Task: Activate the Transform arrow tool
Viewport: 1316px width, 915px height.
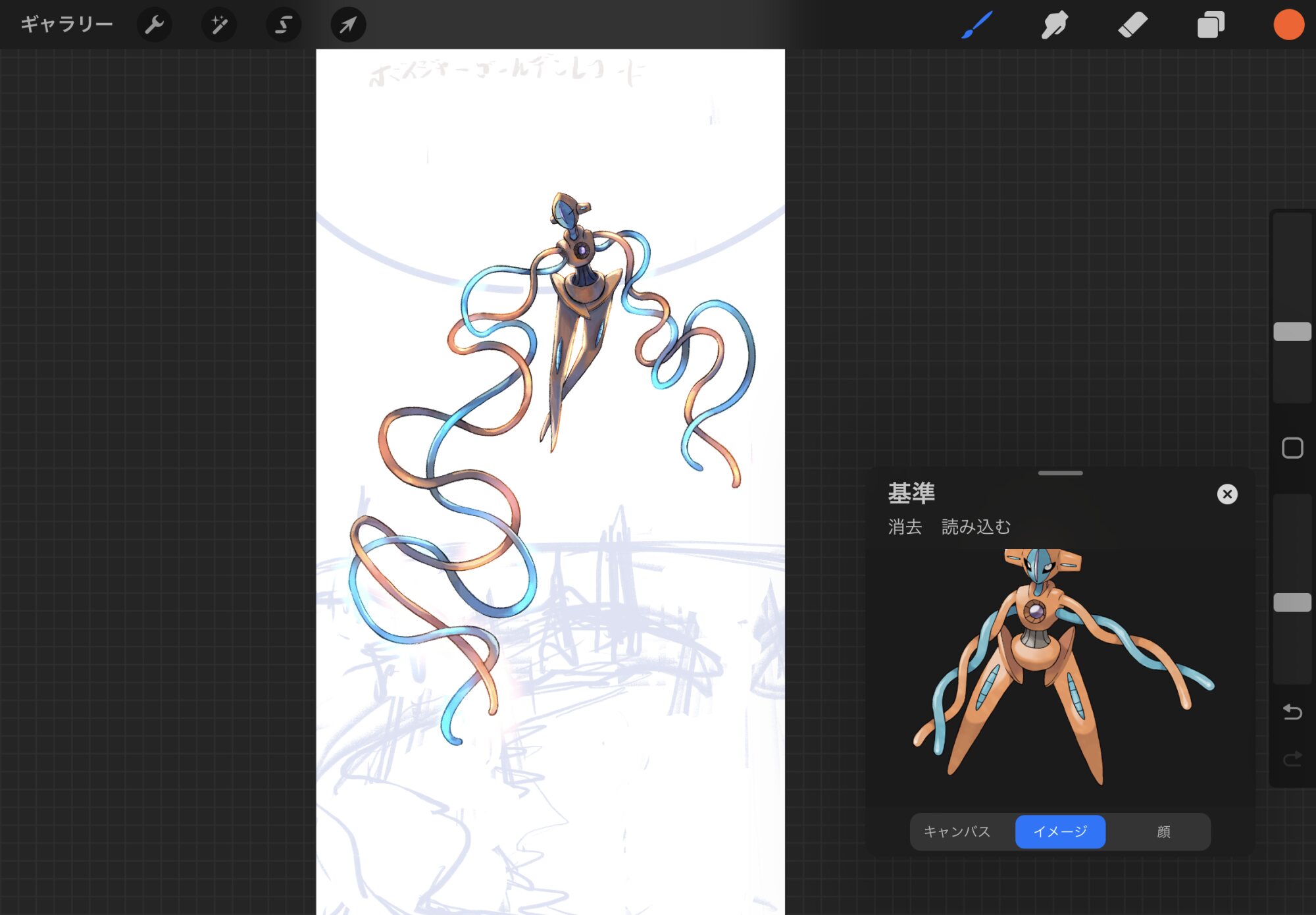Action: coord(348,25)
